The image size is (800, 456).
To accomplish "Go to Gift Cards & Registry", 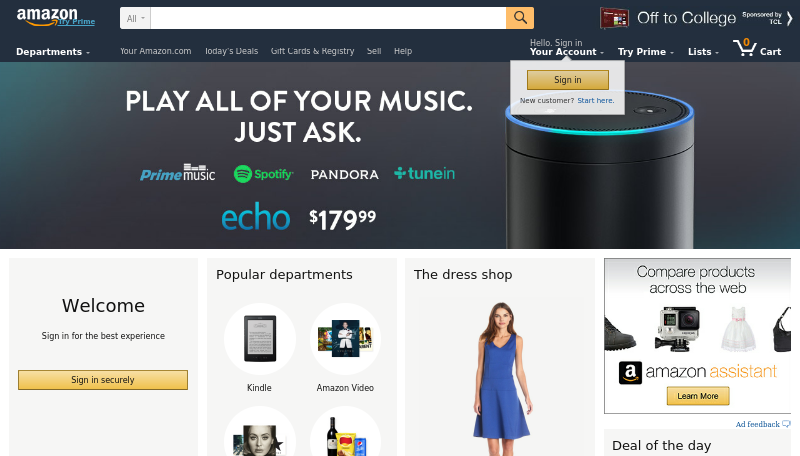I will [312, 51].
